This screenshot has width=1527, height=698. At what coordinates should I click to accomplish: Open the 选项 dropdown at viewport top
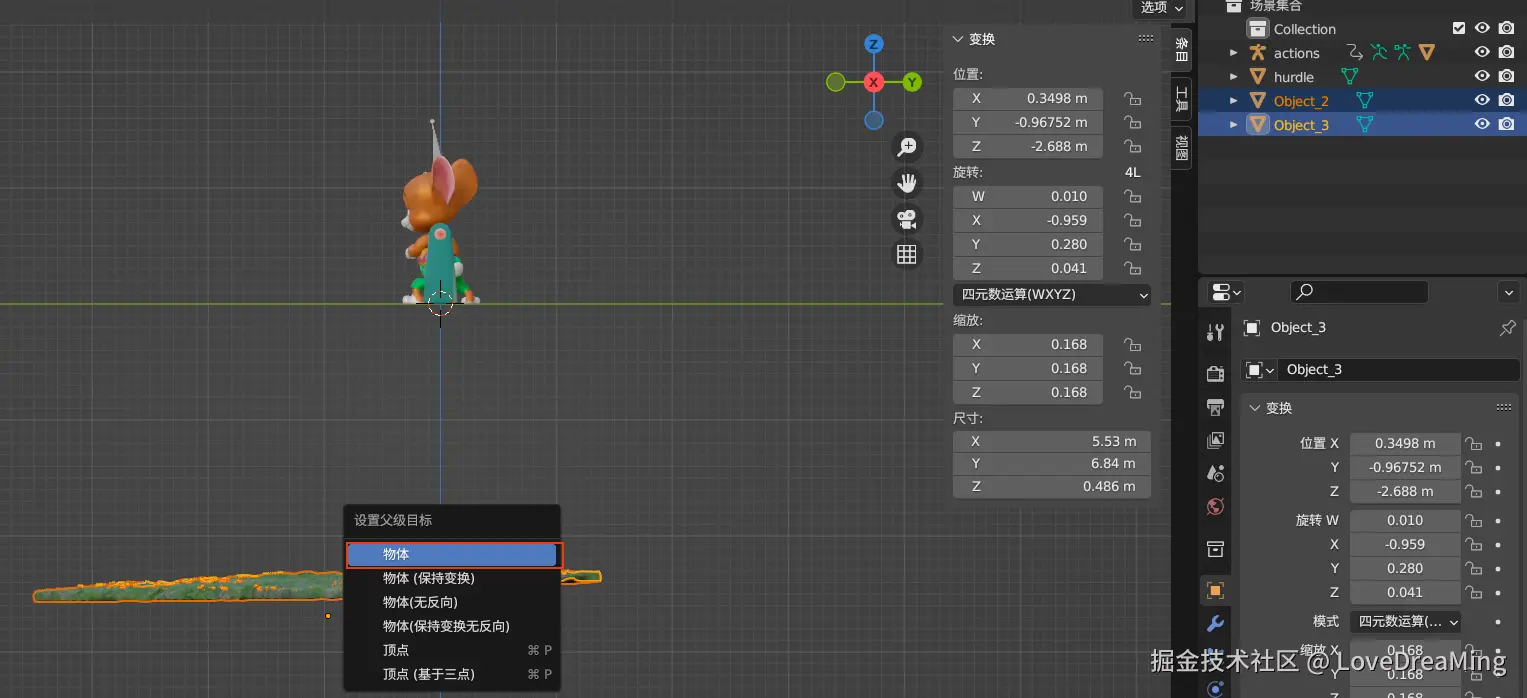point(1162,8)
